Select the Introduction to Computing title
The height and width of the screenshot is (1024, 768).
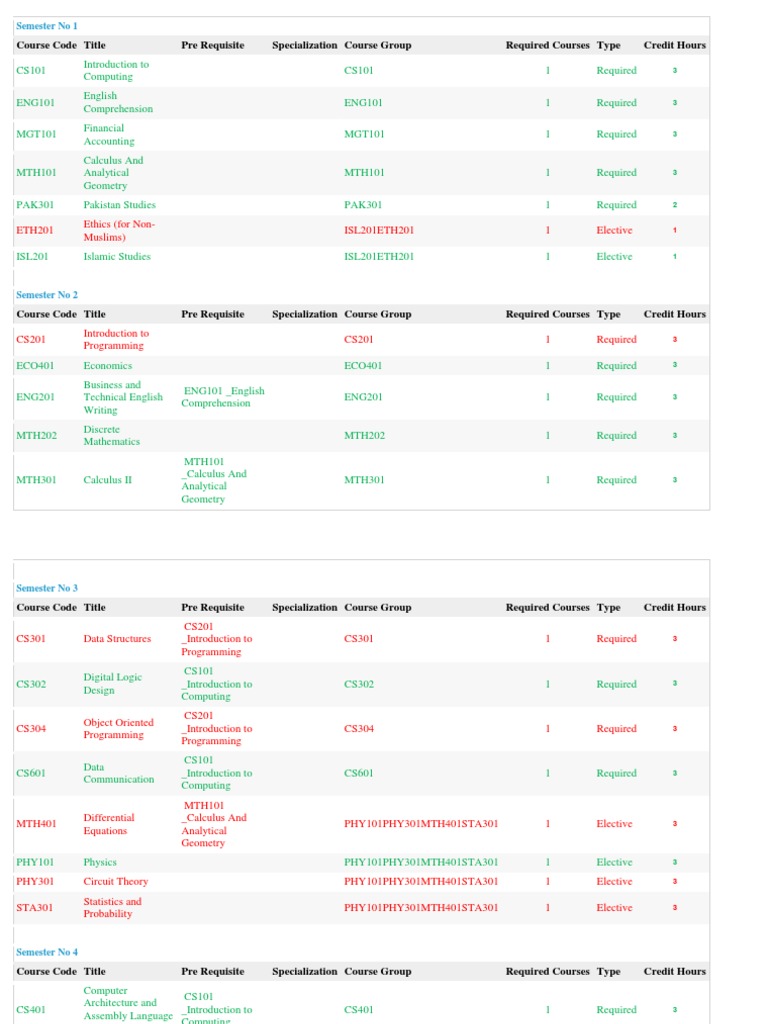116,71
